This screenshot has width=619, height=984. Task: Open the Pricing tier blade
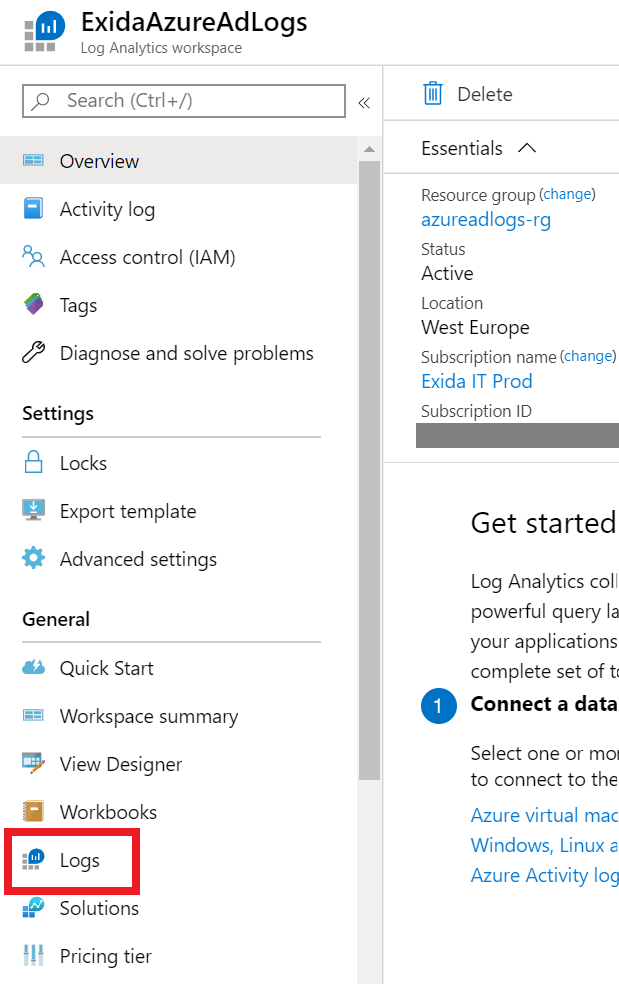tap(105, 956)
